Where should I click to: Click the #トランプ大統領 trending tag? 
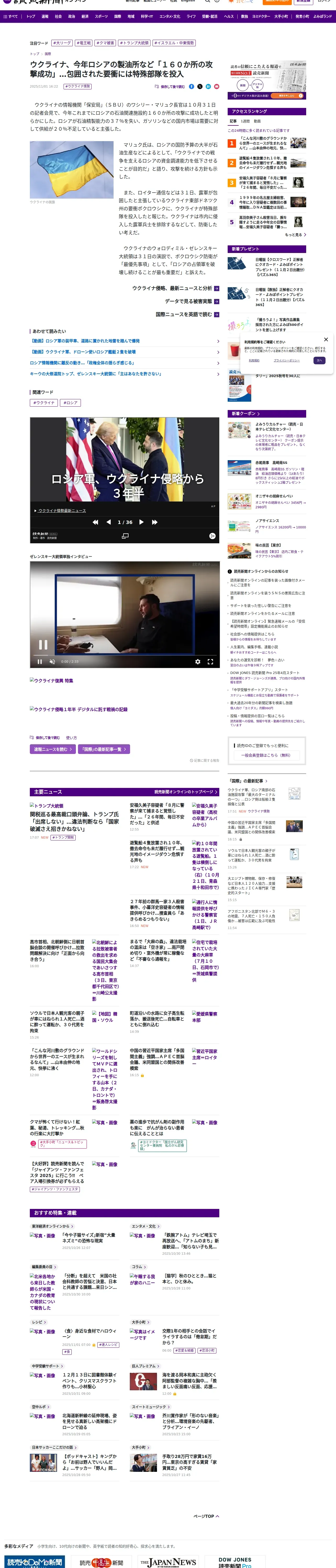click(x=134, y=43)
